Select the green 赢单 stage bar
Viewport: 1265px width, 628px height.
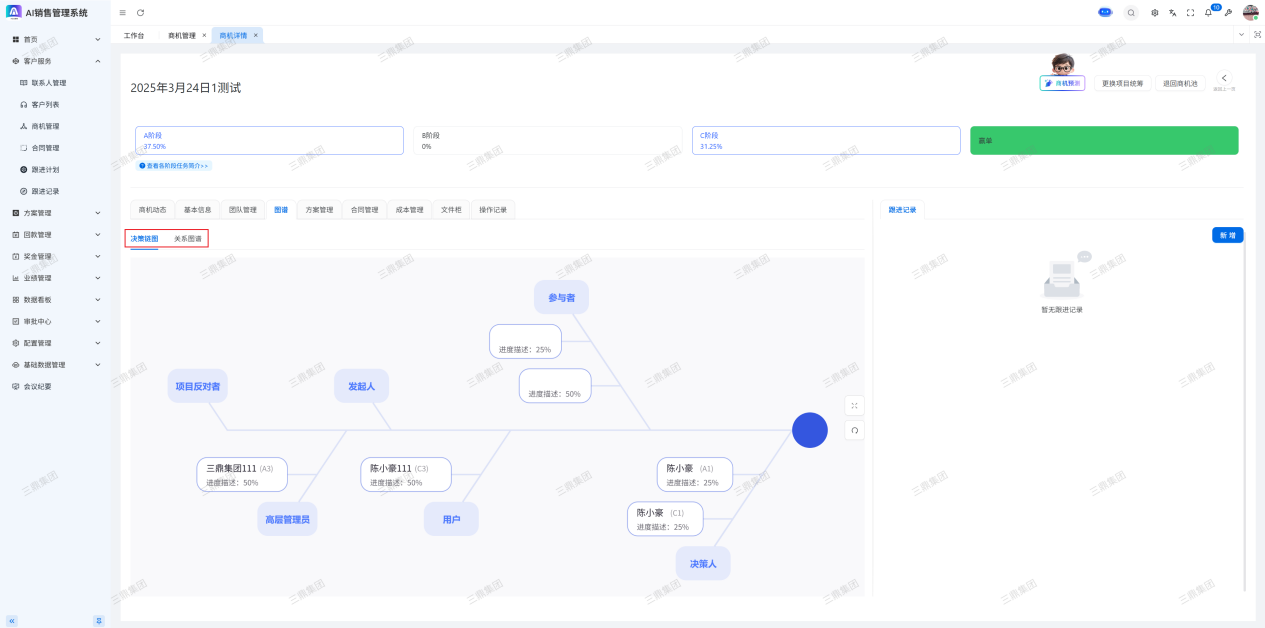[x=1104, y=140]
